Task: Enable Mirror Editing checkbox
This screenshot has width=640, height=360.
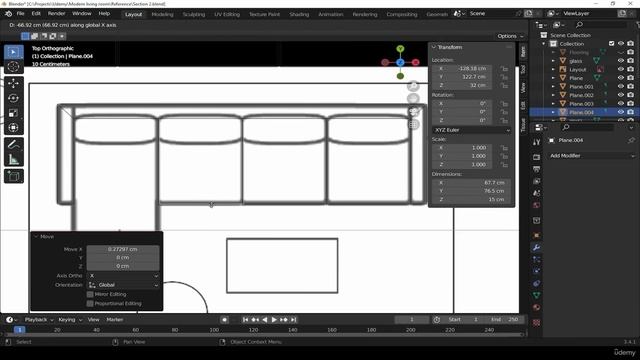Action: pos(90,294)
